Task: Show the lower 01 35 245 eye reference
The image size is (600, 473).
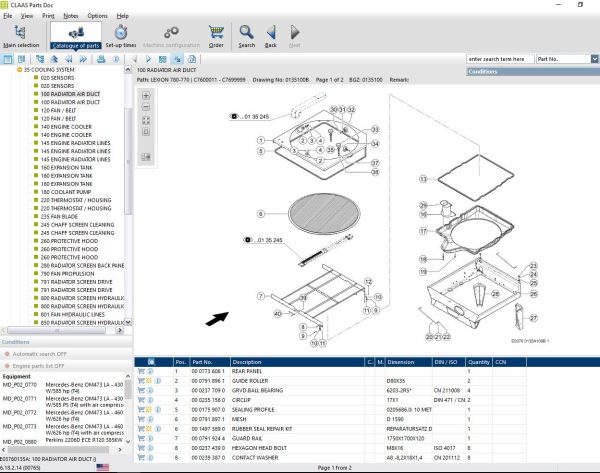Action: [x=248, y=240]
